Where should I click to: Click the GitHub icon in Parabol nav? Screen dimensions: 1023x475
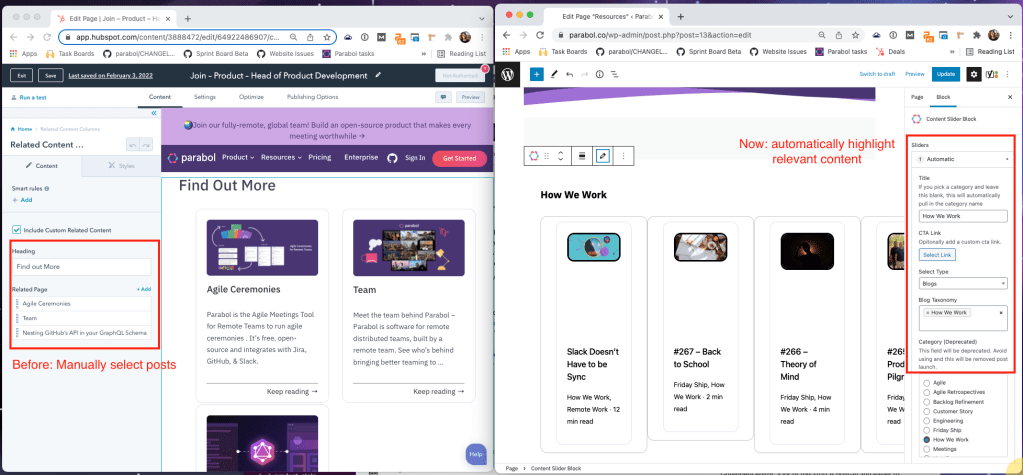coord(392,158)
